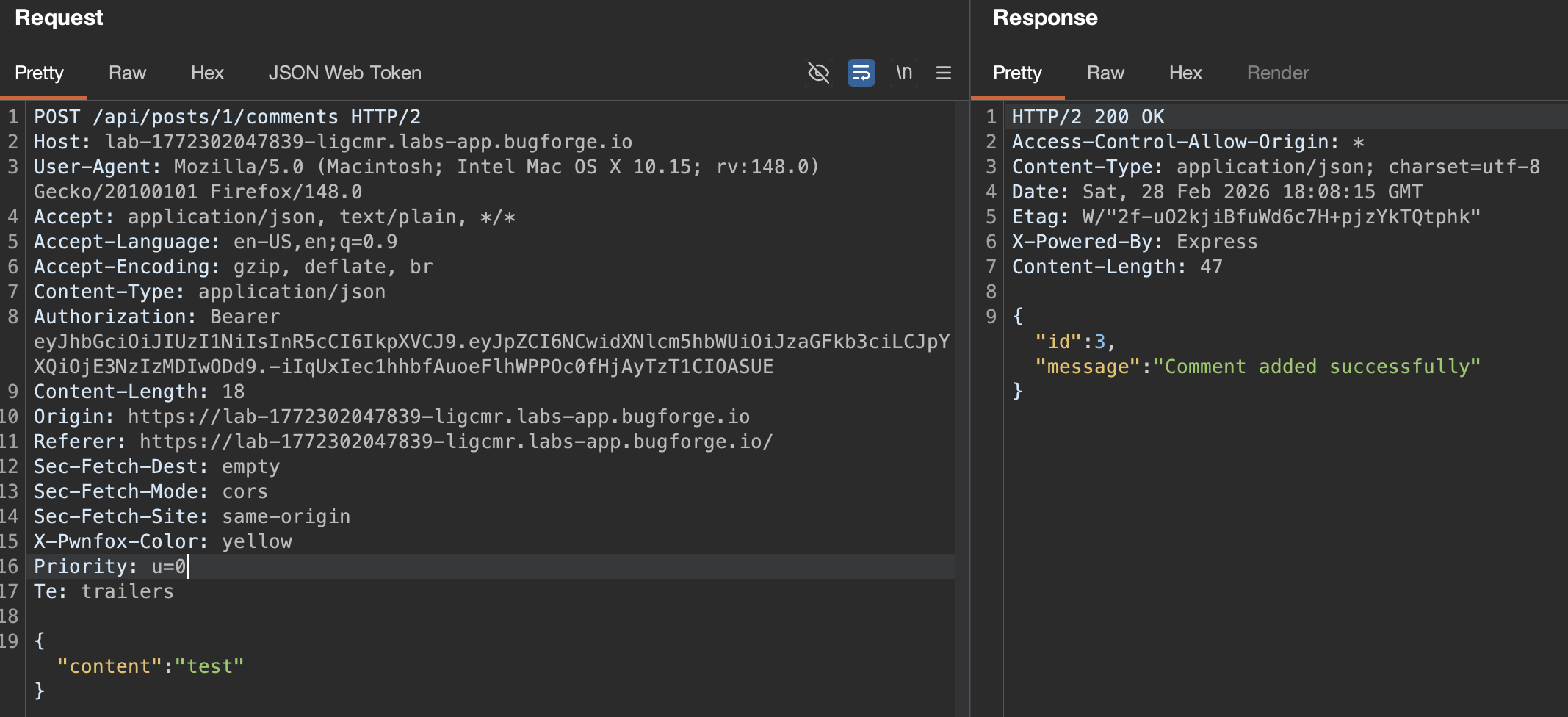The height and width of the screenshot is (717, 1568).
Task: Switch to Request Raw tab
Action: point(127,73)
